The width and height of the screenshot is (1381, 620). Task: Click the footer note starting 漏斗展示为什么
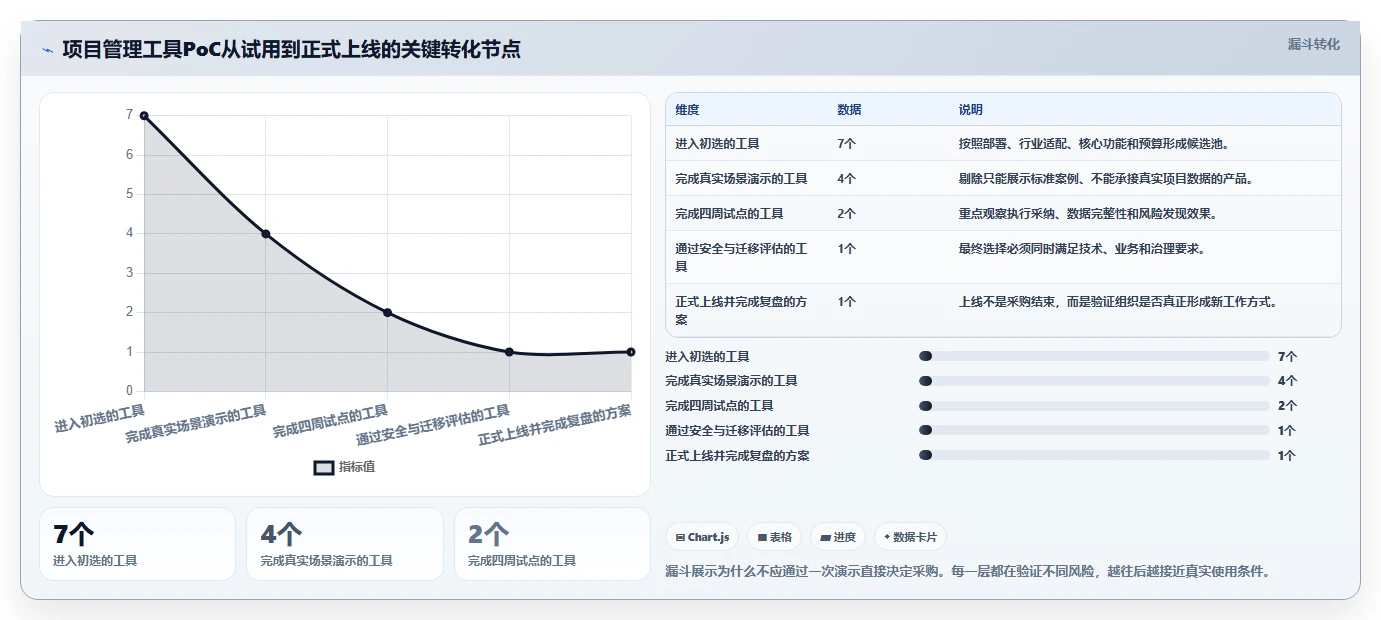968,572
